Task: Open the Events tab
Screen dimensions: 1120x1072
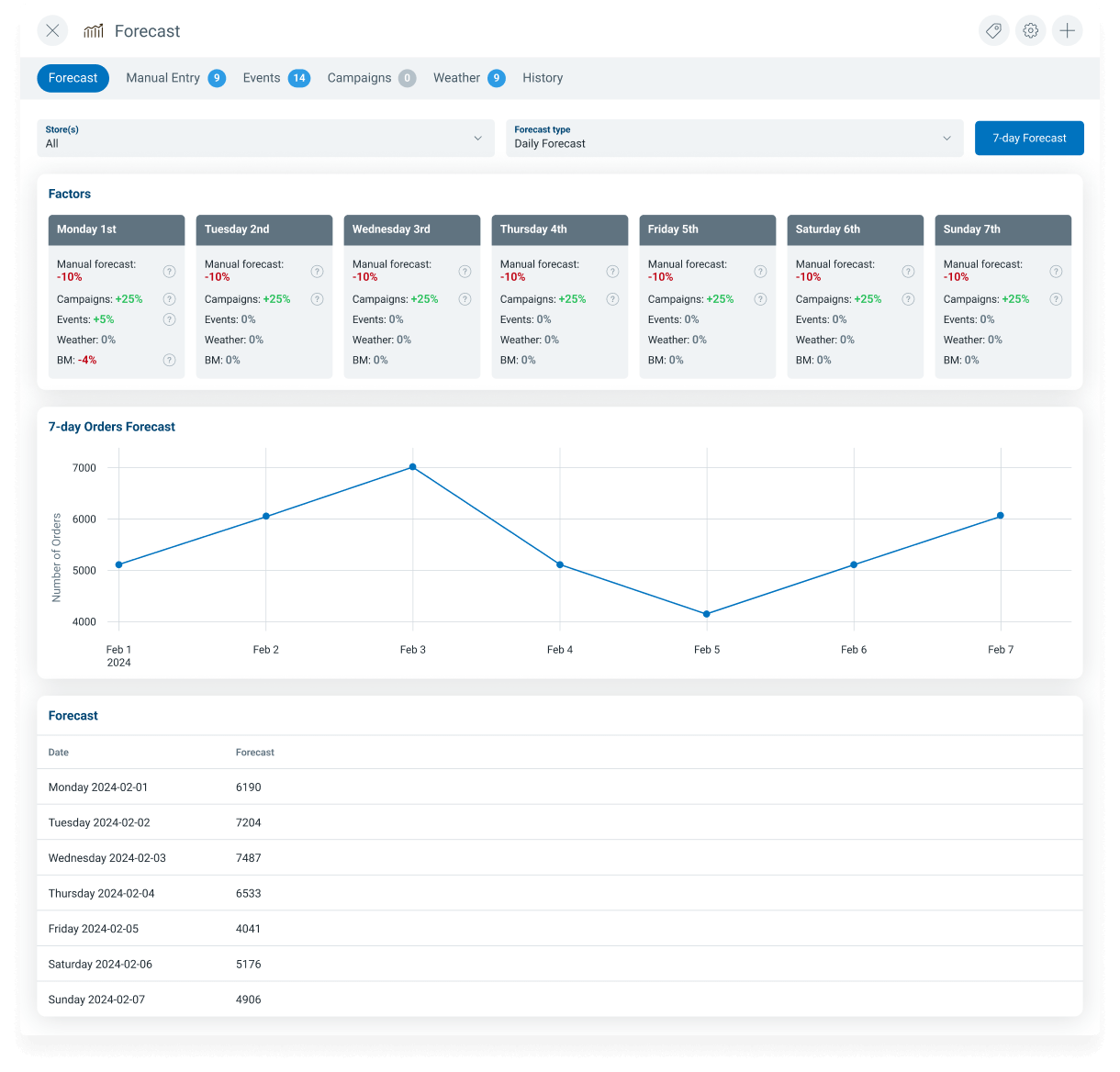Action: click(276, 78)
